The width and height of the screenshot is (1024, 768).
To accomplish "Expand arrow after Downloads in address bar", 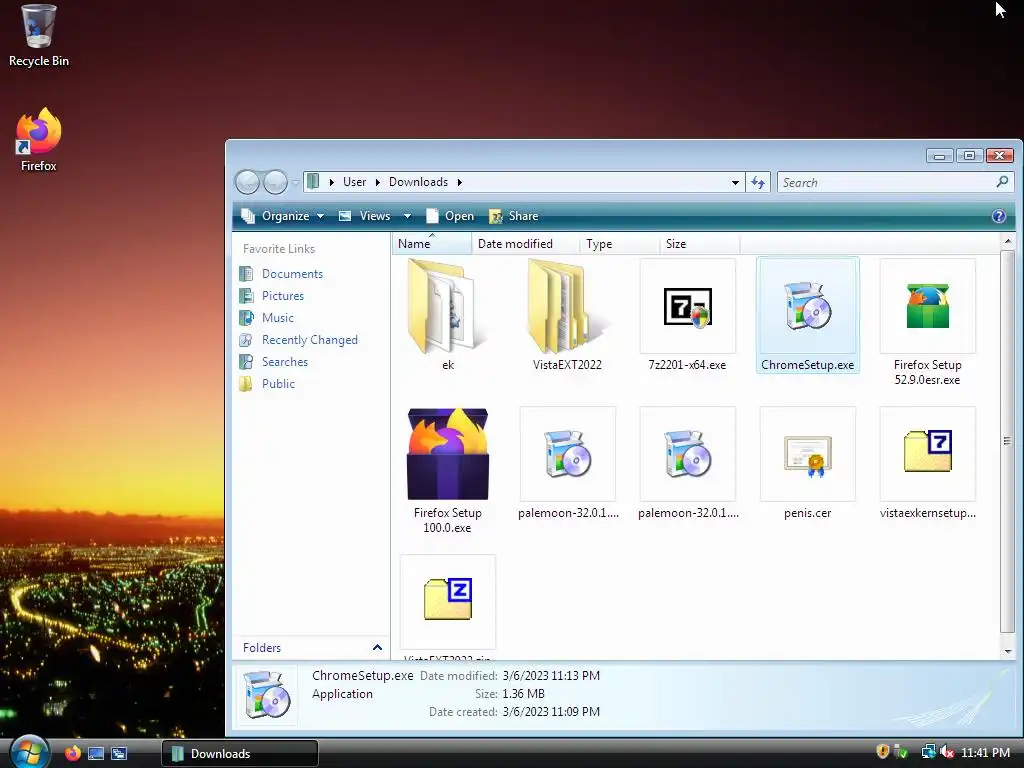I will pyautogui.click(x=460, y=182).
